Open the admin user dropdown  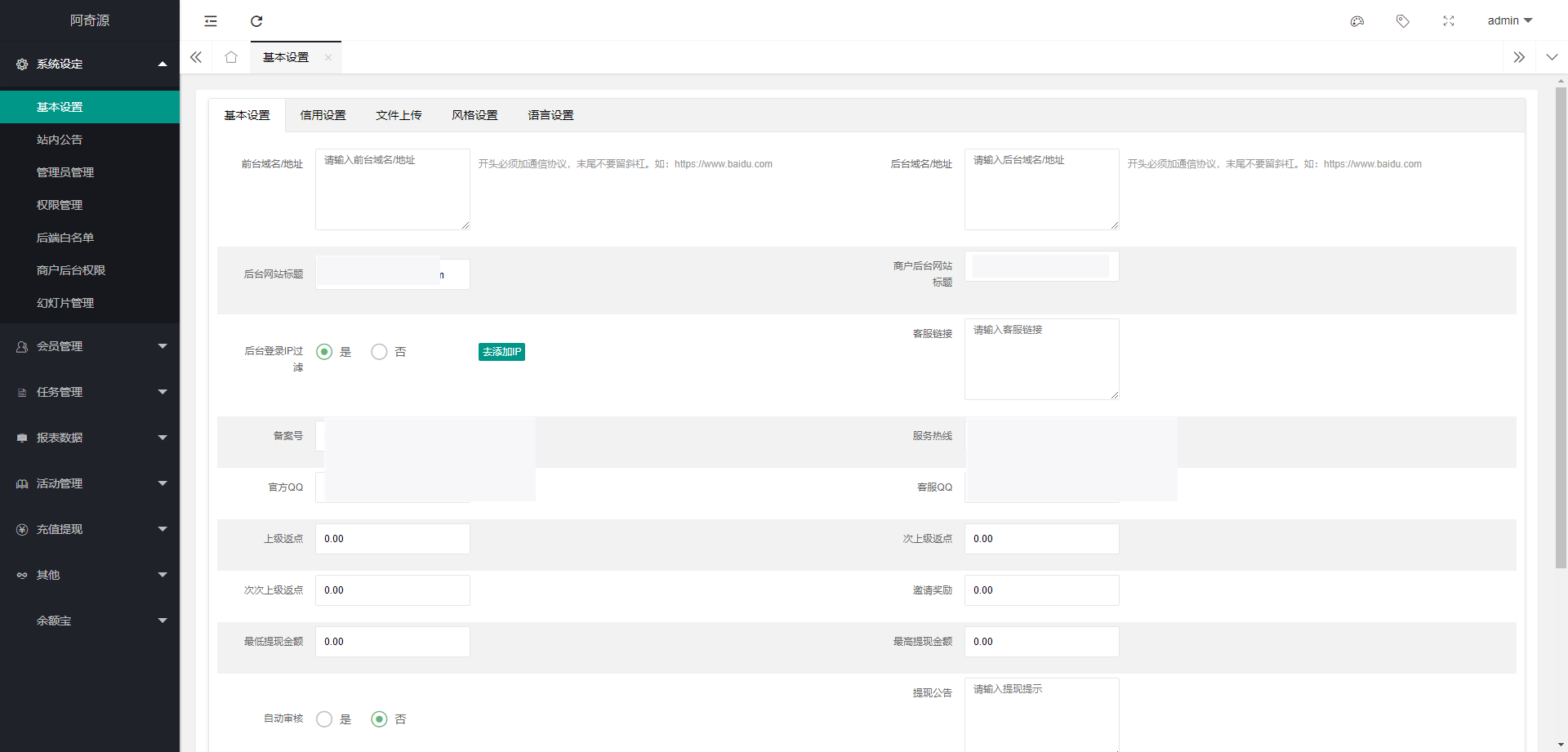tap(1509, 21)
